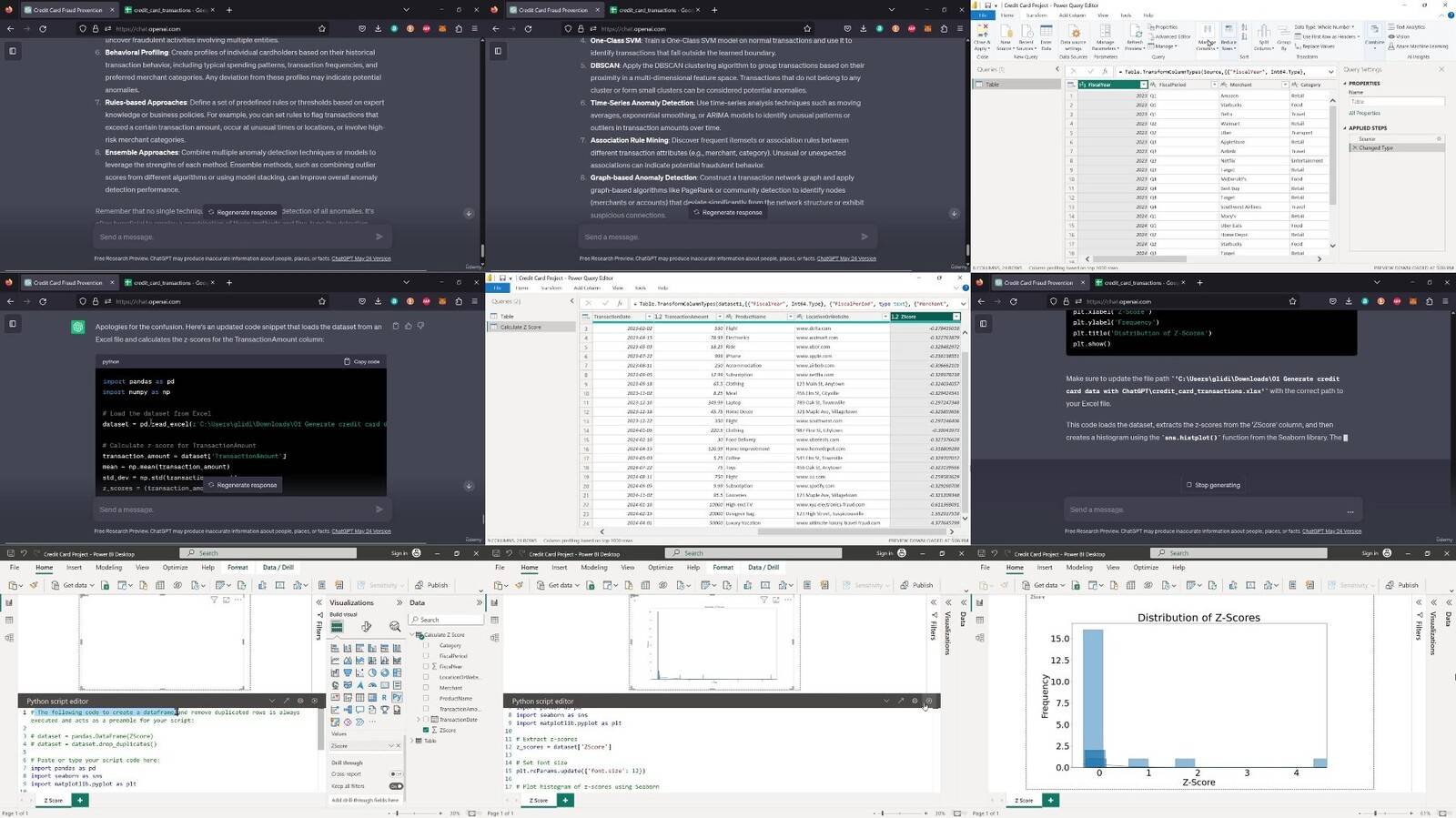Click Search box in bottom-left Data pane
The image size is (1456, 818).
[447, 620]
